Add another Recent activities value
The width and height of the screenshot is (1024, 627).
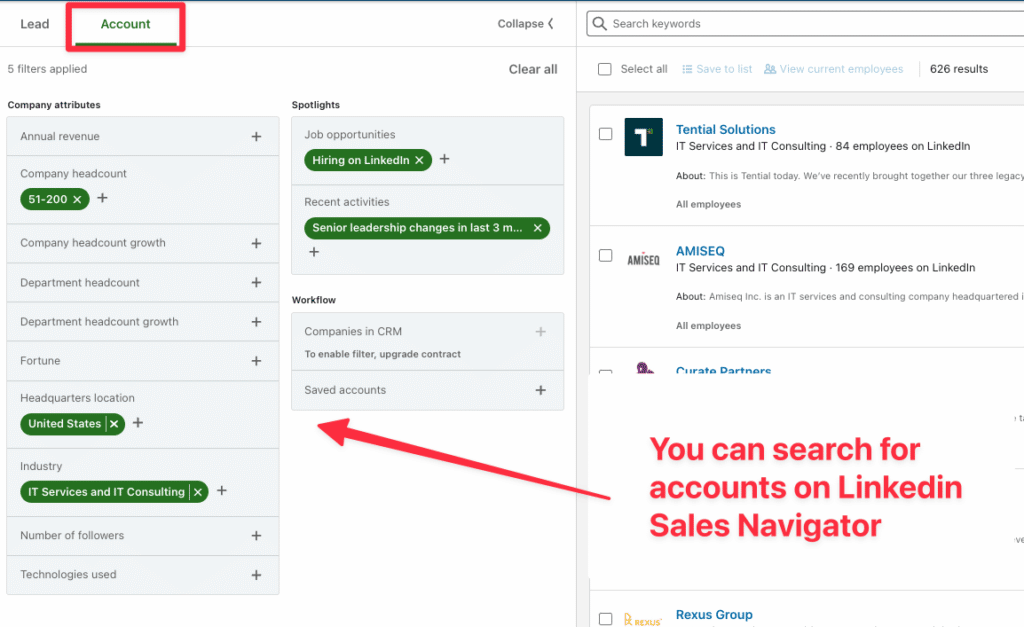tap(314, 251)
